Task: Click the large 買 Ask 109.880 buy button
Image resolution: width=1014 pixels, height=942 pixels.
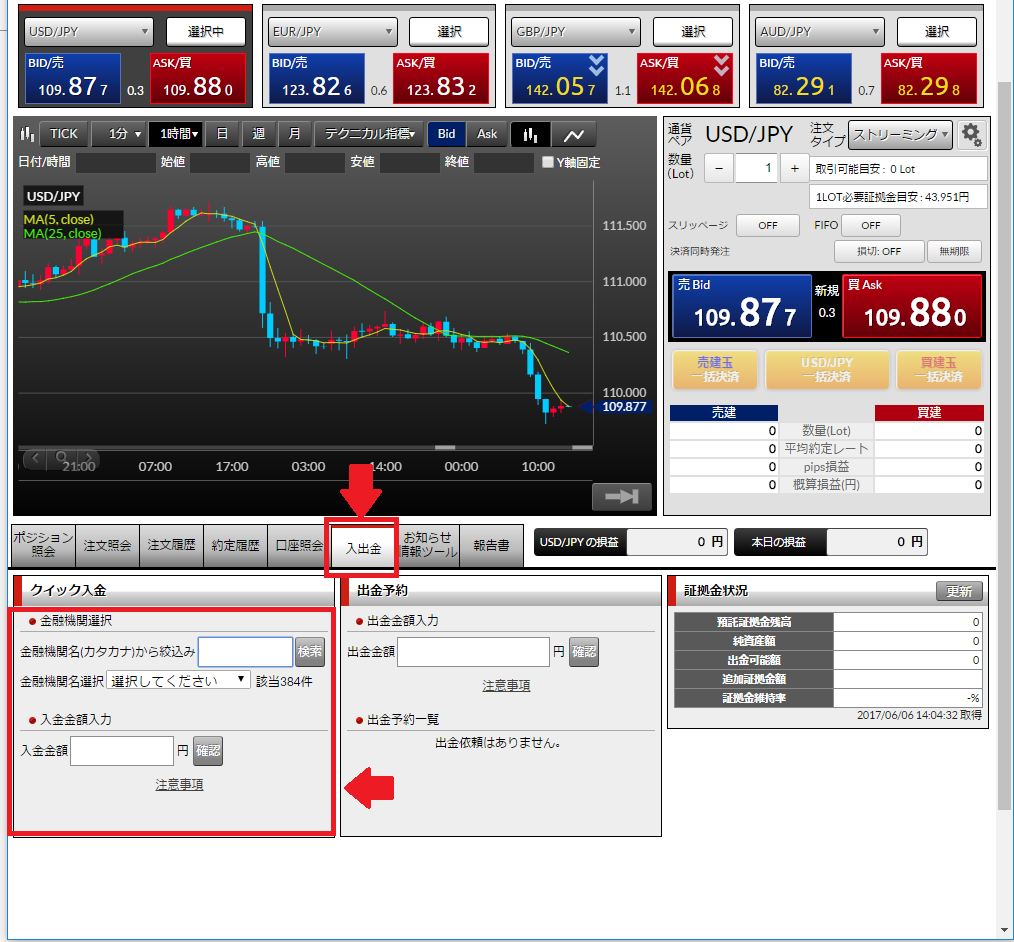Action: pyautogui.click(x=912, y=306)
